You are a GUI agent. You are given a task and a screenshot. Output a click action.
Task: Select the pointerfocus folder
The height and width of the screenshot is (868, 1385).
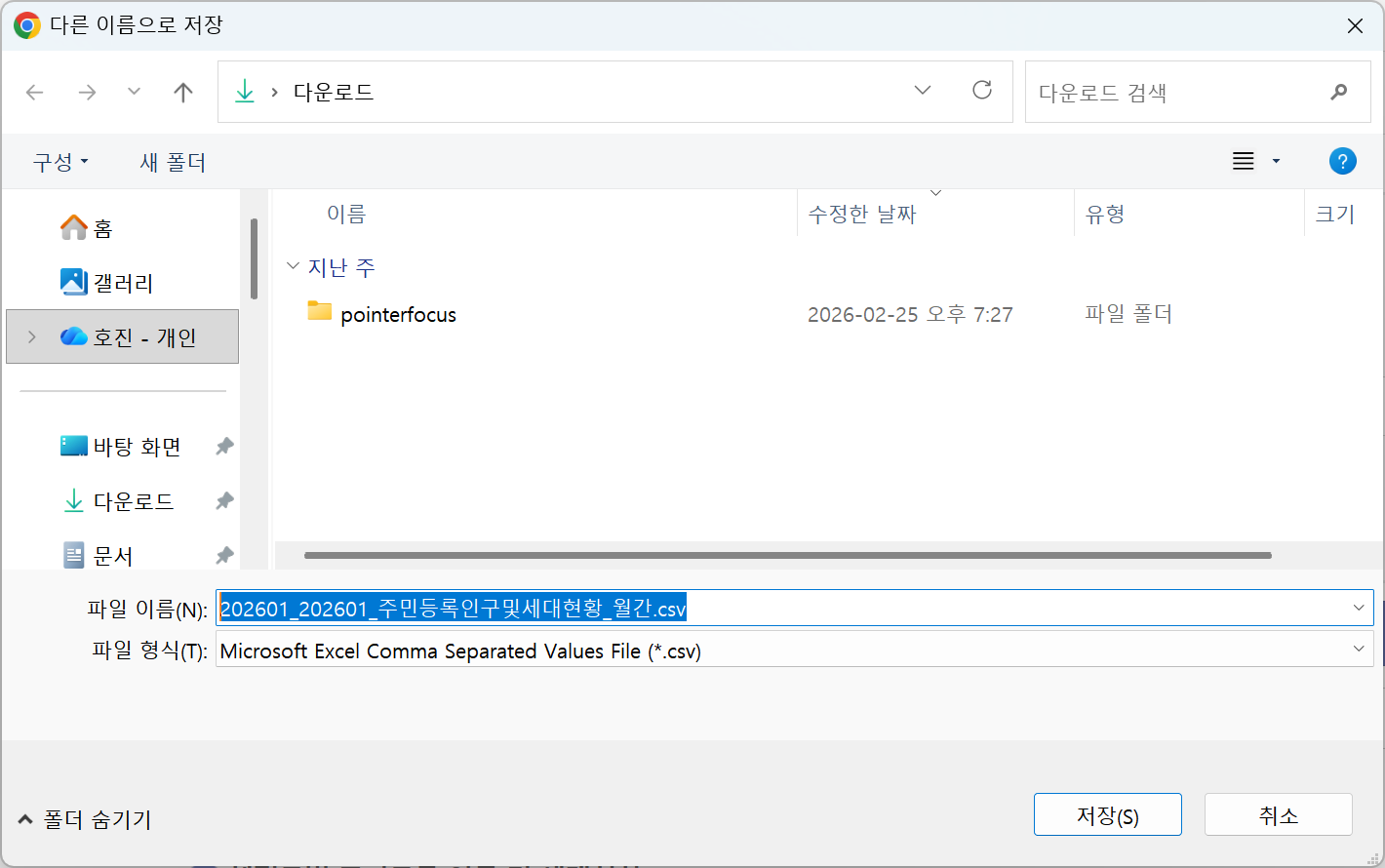pos(398,314)
